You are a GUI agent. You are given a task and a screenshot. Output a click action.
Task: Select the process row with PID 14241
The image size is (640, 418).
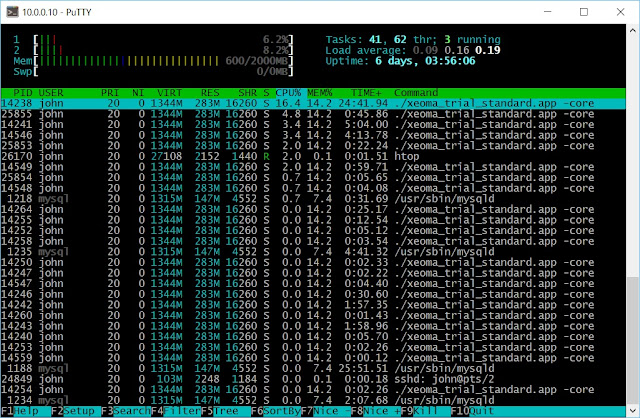coord(313,125)
